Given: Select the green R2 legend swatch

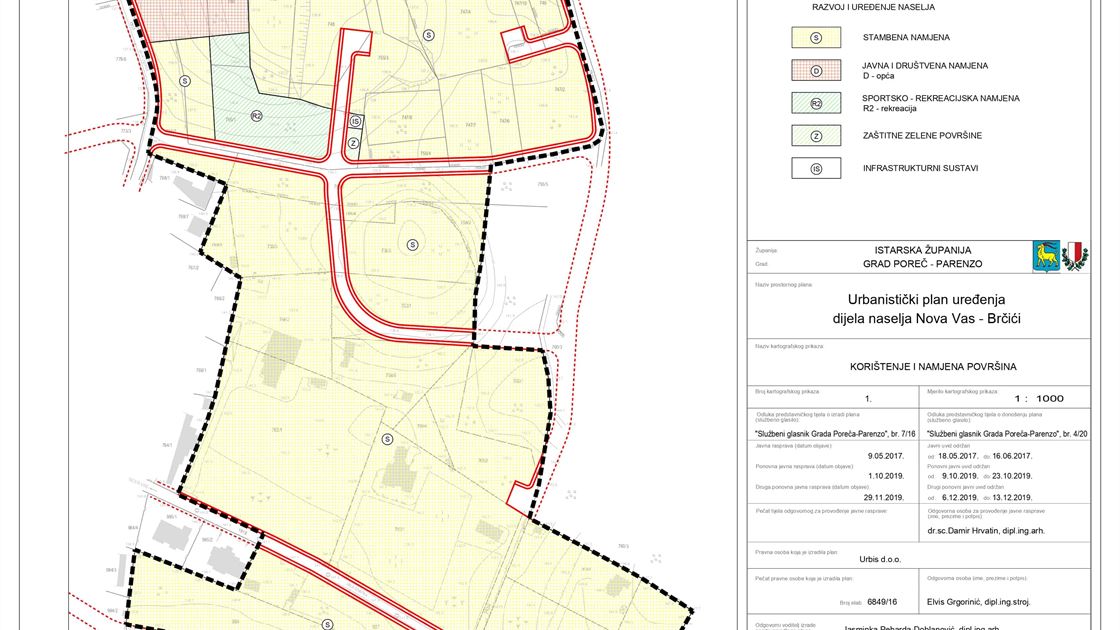Looking at the screenshot, I should point(816,103).
